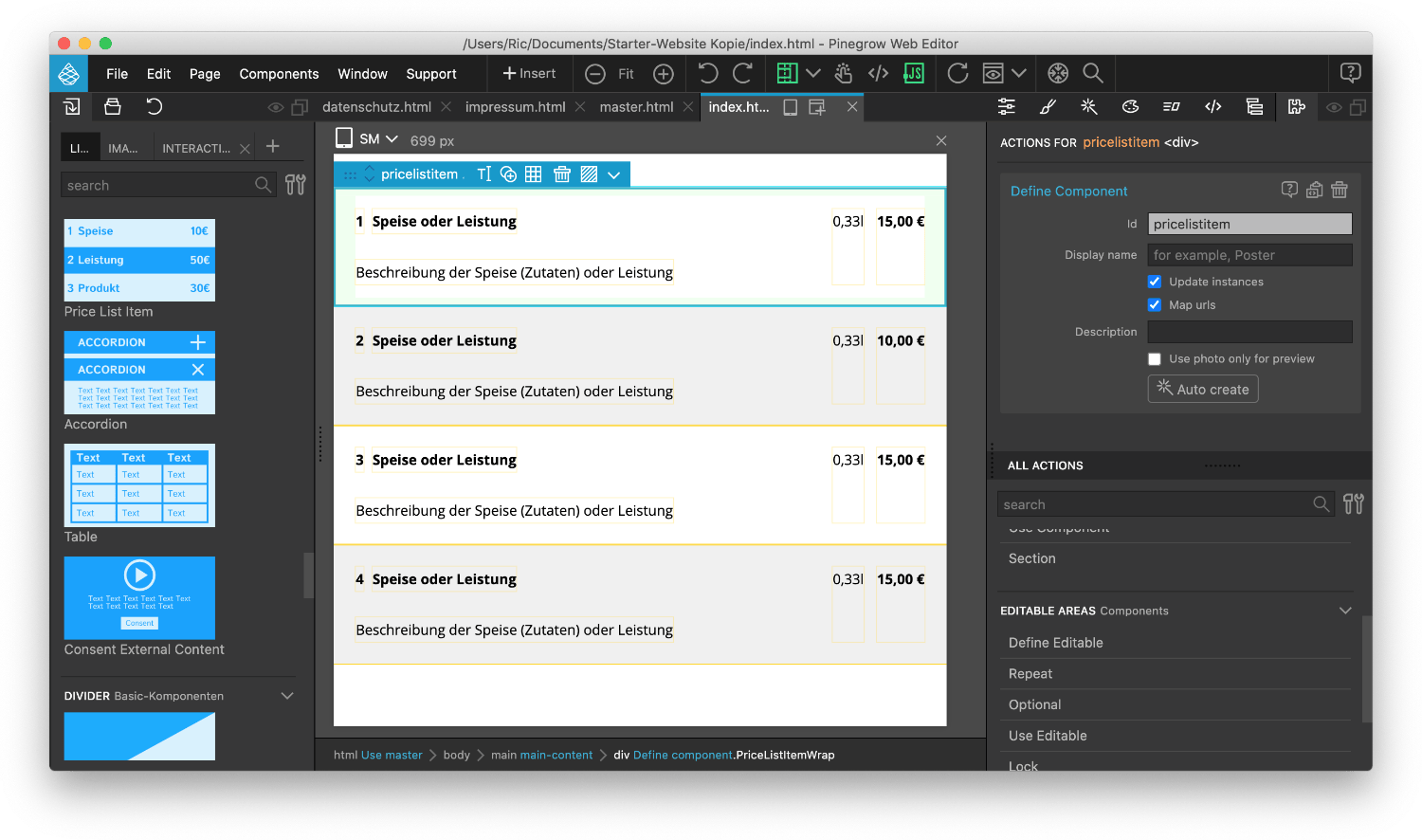Toggle the Map urls checkbox
Viewport: 1422px width, 840px height.
click(x=1155, y=305)
